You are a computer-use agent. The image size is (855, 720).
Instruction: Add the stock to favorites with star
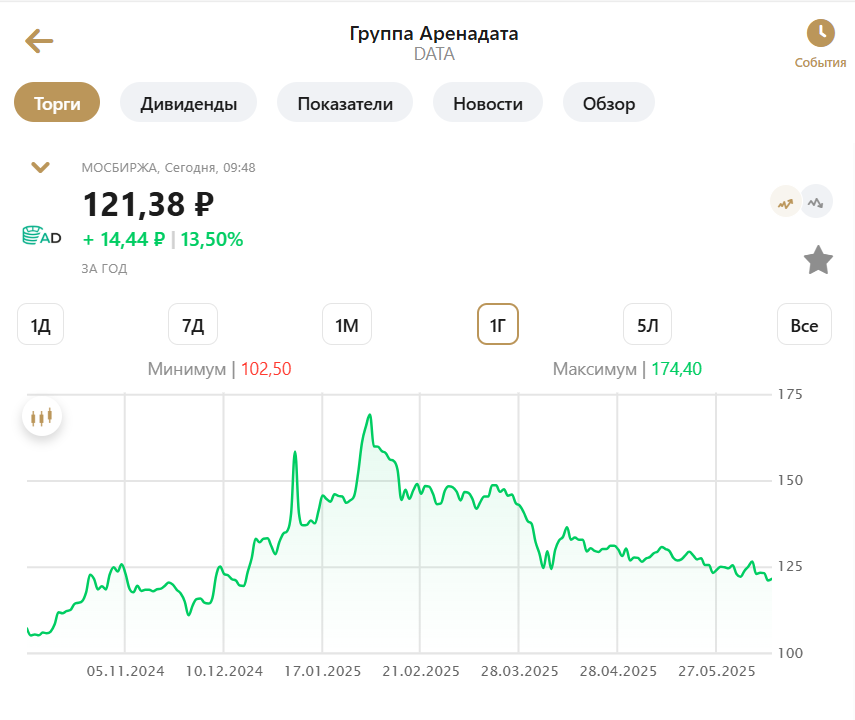click(818, 260)
